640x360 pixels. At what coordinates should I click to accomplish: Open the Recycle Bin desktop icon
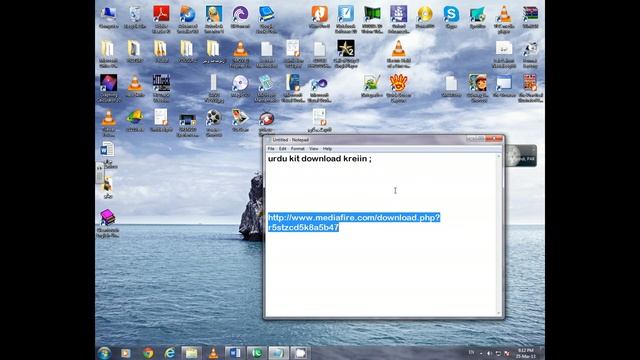pos(135,17)
